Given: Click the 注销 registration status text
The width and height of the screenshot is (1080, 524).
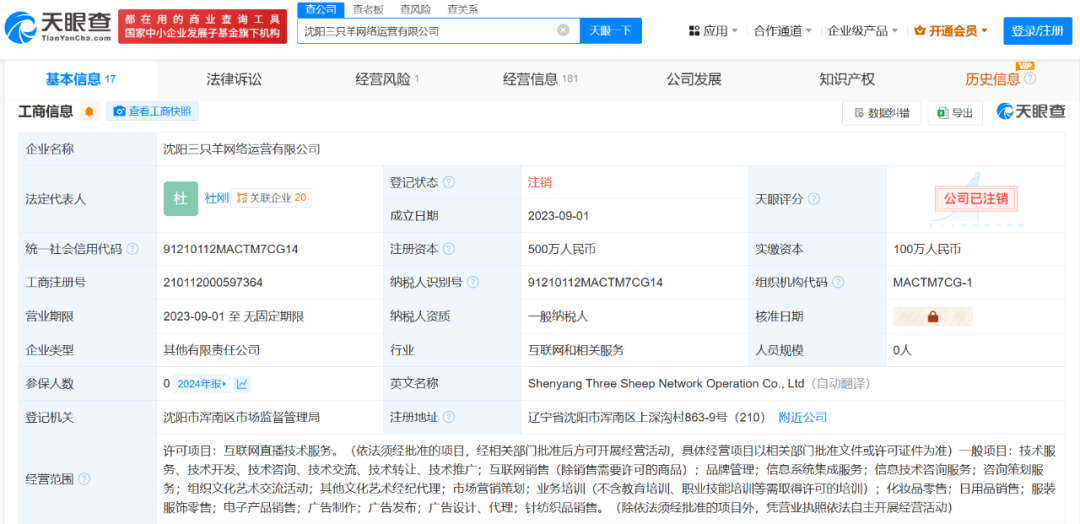Looking at the screenshot, I should click(x=540, y=182).
